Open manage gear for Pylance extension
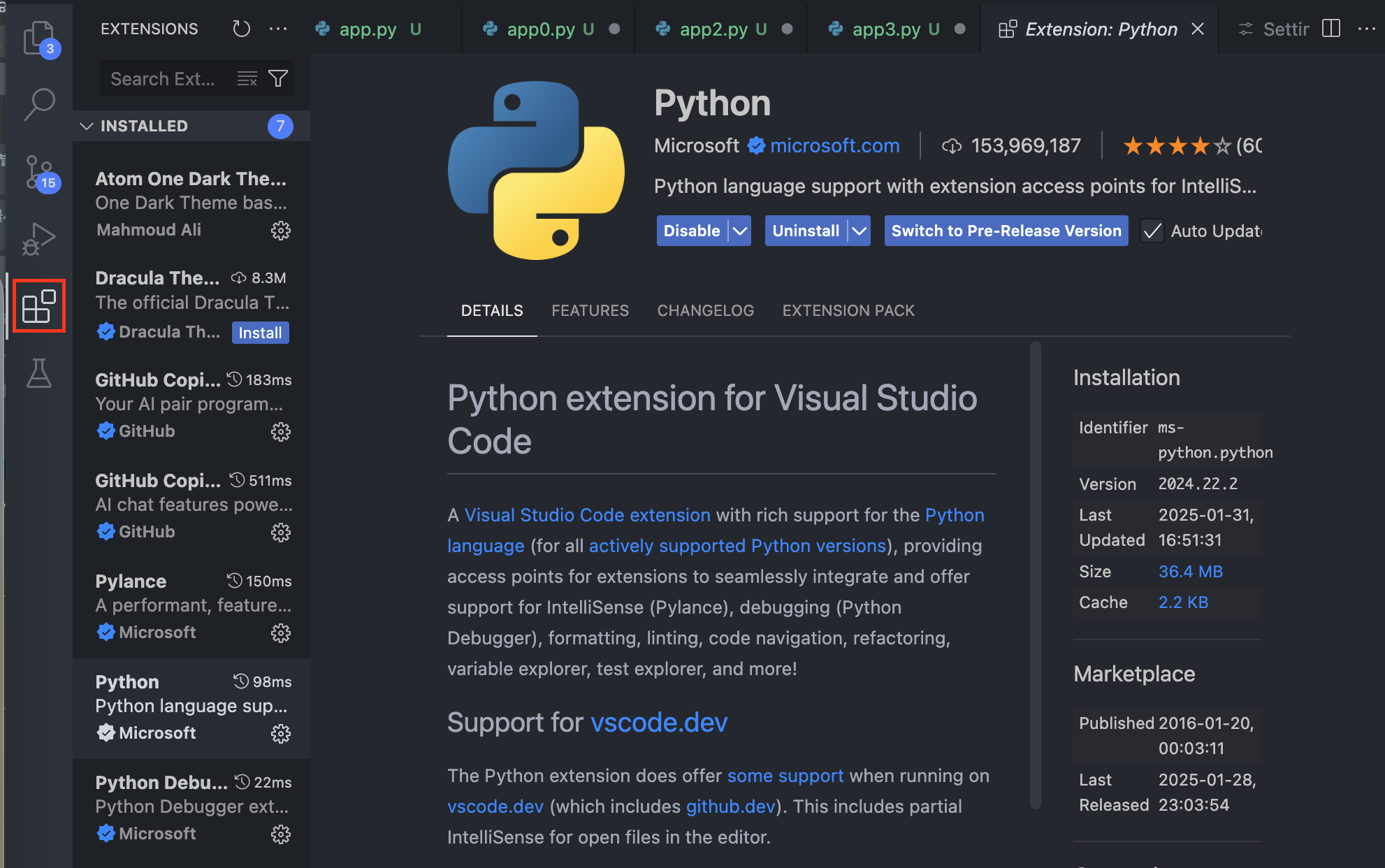 (281, 633)
